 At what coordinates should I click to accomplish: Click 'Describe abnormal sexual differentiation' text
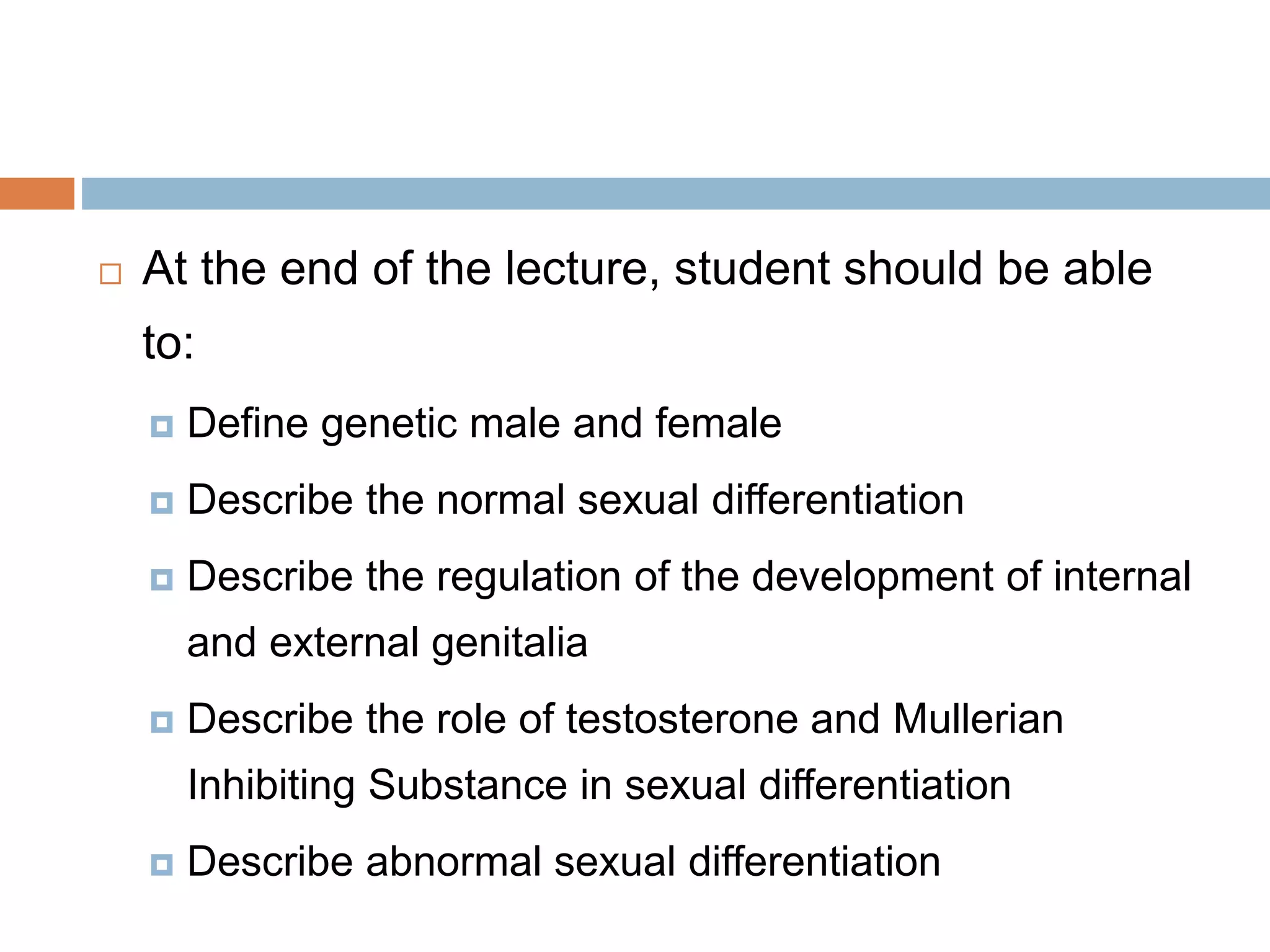tap(563, 862)
